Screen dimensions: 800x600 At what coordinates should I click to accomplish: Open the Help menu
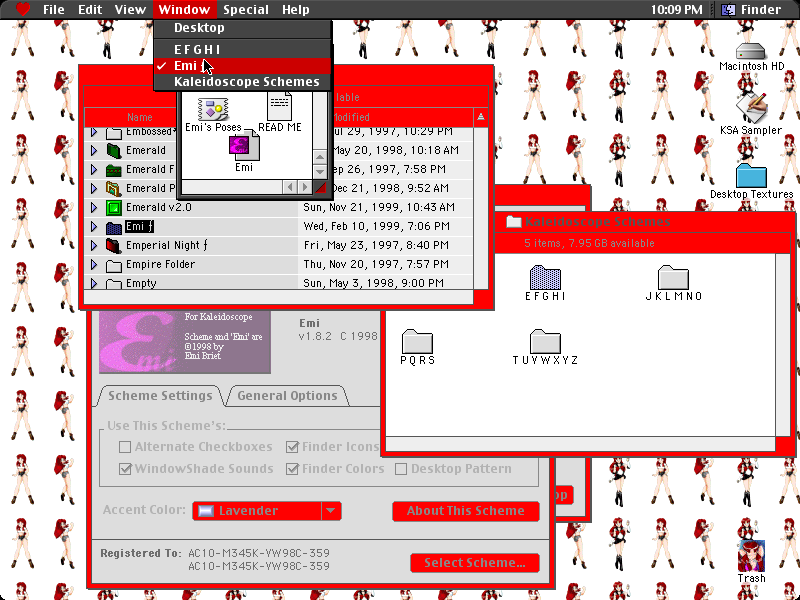295,9
